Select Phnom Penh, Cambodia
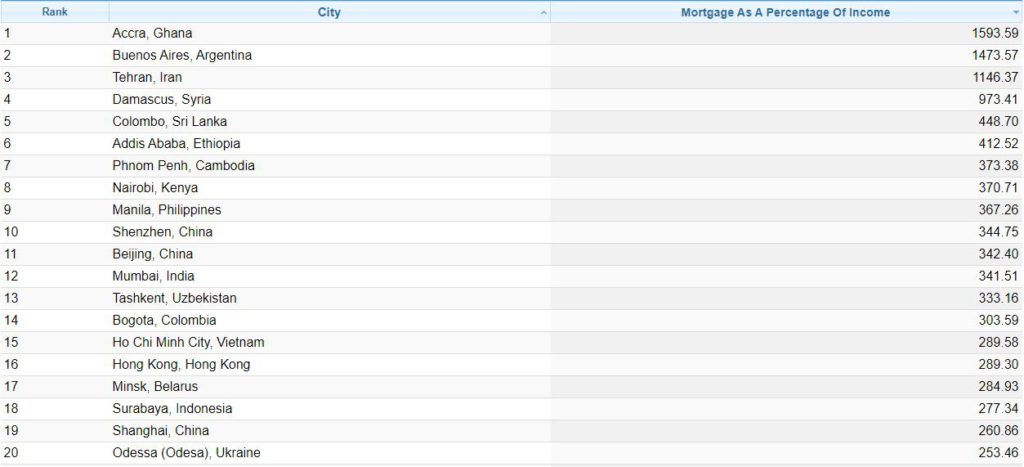Screen dimensions: 1024x467 pos(184,165)
